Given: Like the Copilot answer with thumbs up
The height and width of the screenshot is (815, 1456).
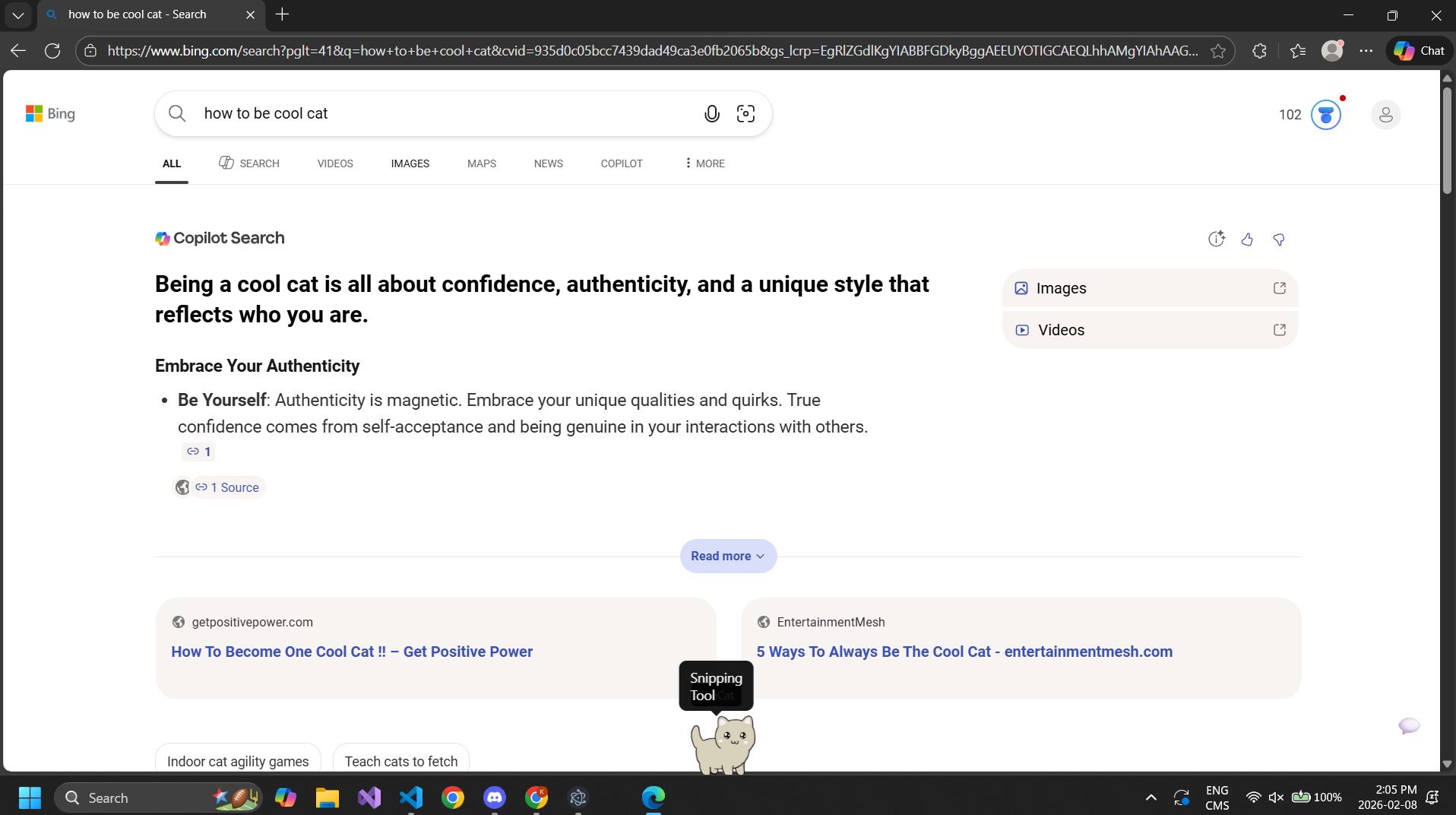Looking at the screenshot, I should [1247, 239].
